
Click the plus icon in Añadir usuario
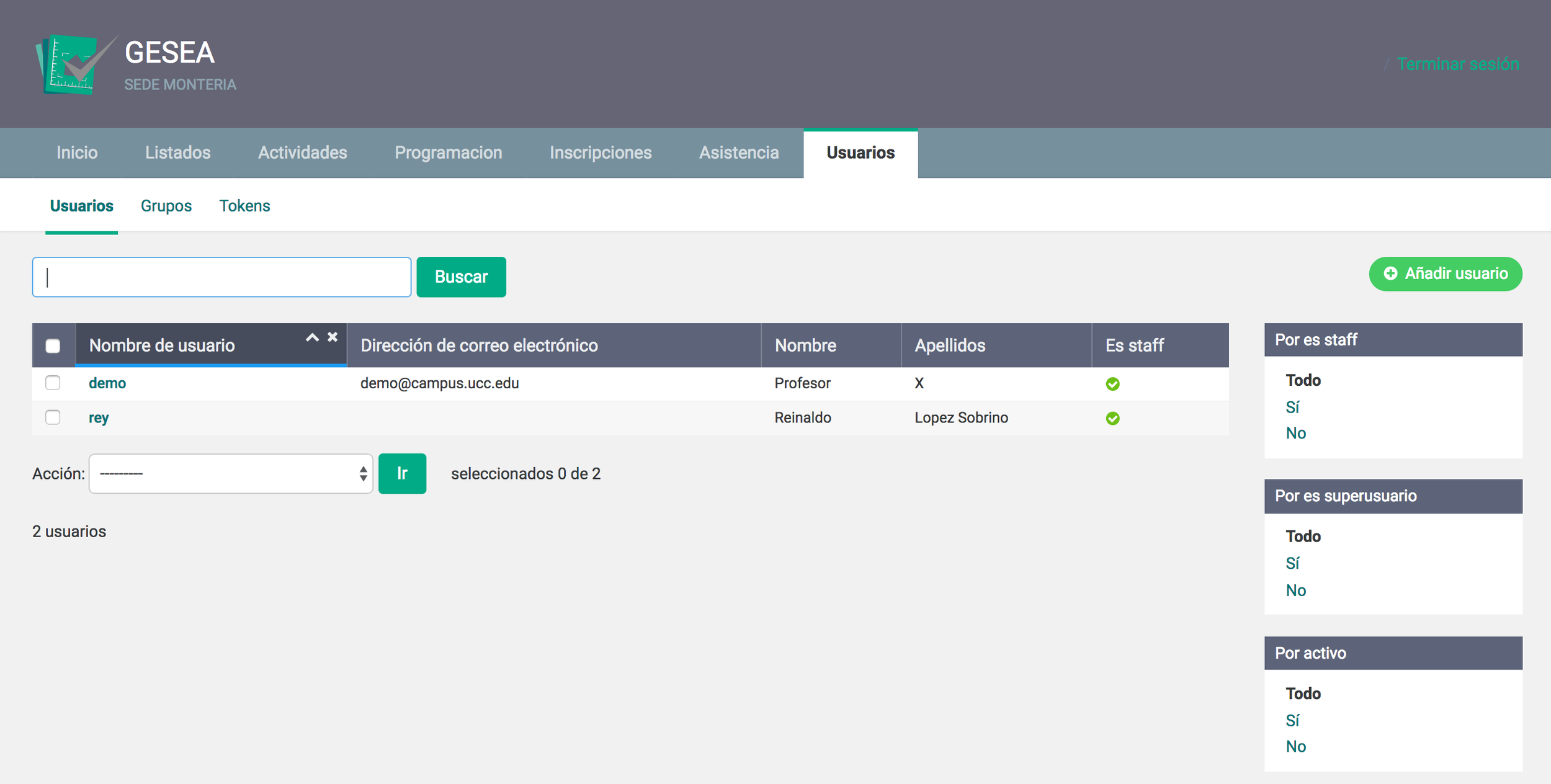tap(1390, 274)
